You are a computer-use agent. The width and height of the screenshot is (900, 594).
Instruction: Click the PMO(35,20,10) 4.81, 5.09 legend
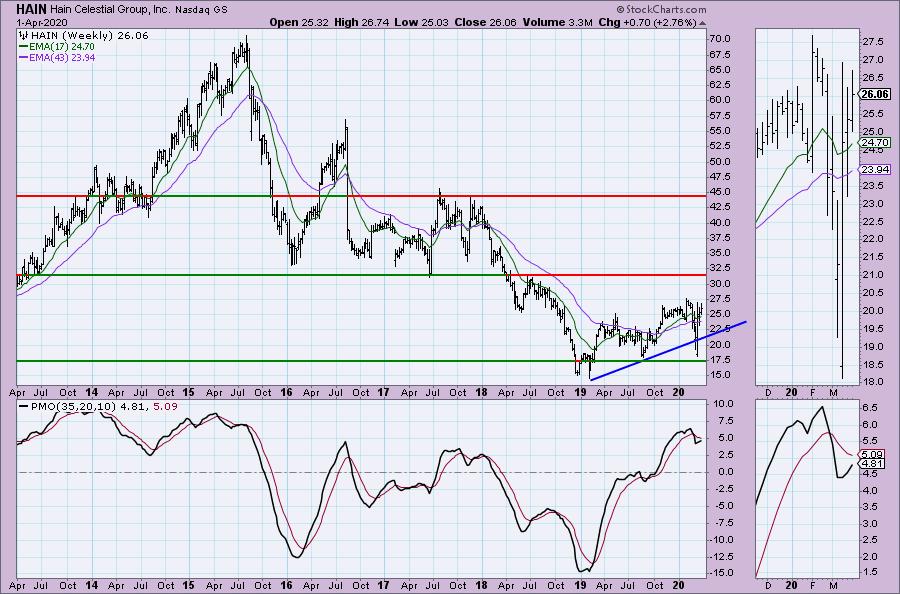click(x=104, y=406)
